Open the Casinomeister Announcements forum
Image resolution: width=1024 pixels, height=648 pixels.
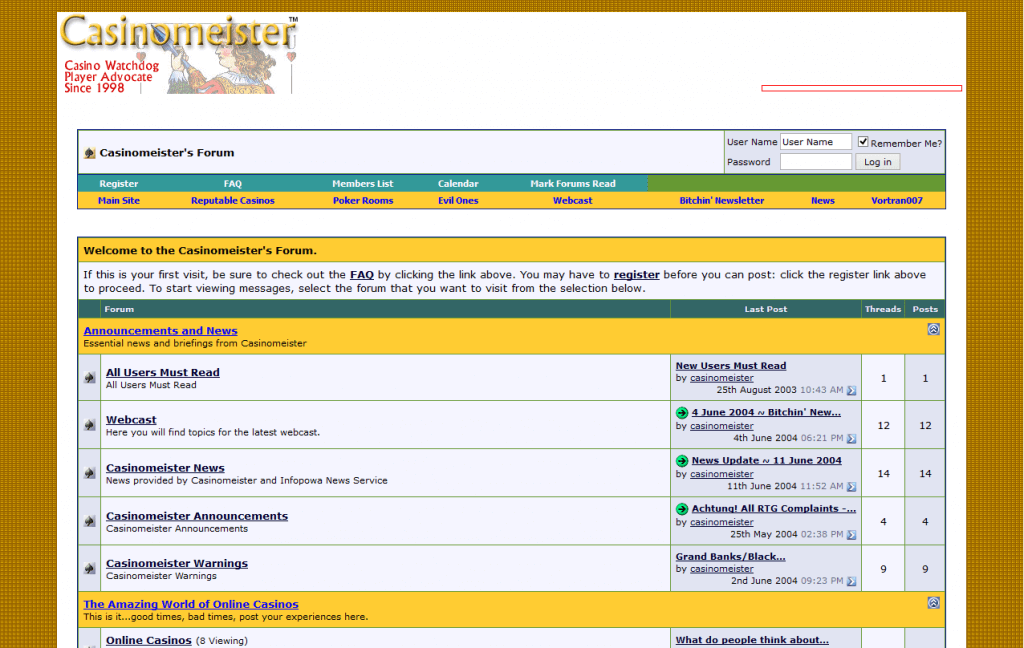tap(197, 516)
